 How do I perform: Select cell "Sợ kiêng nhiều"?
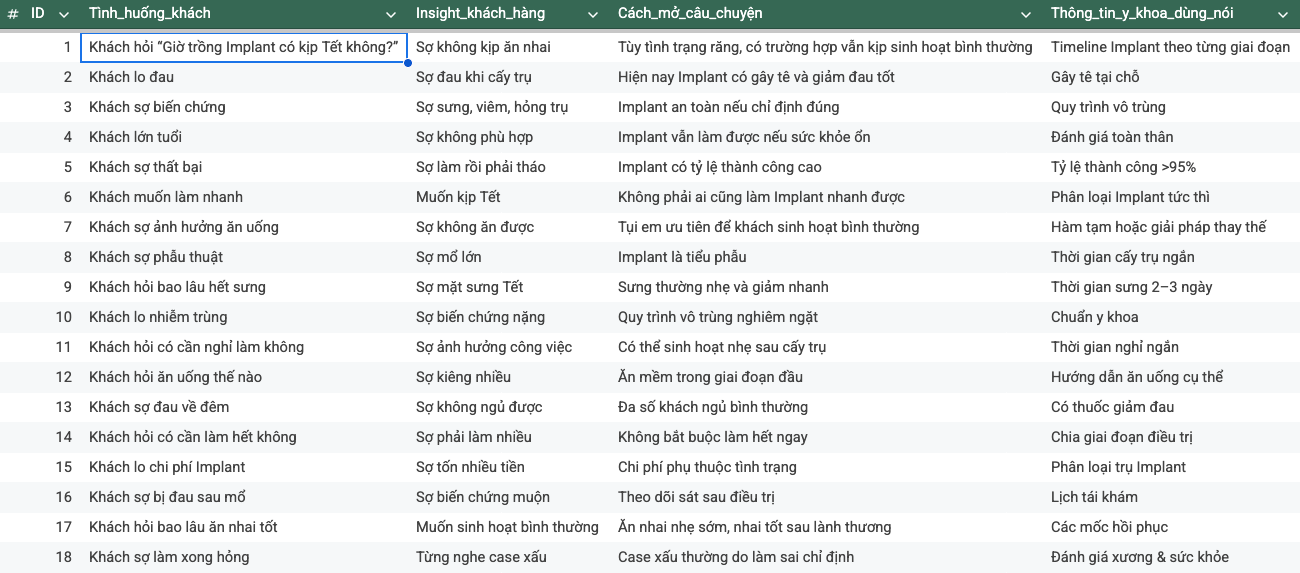pos(509,377)
